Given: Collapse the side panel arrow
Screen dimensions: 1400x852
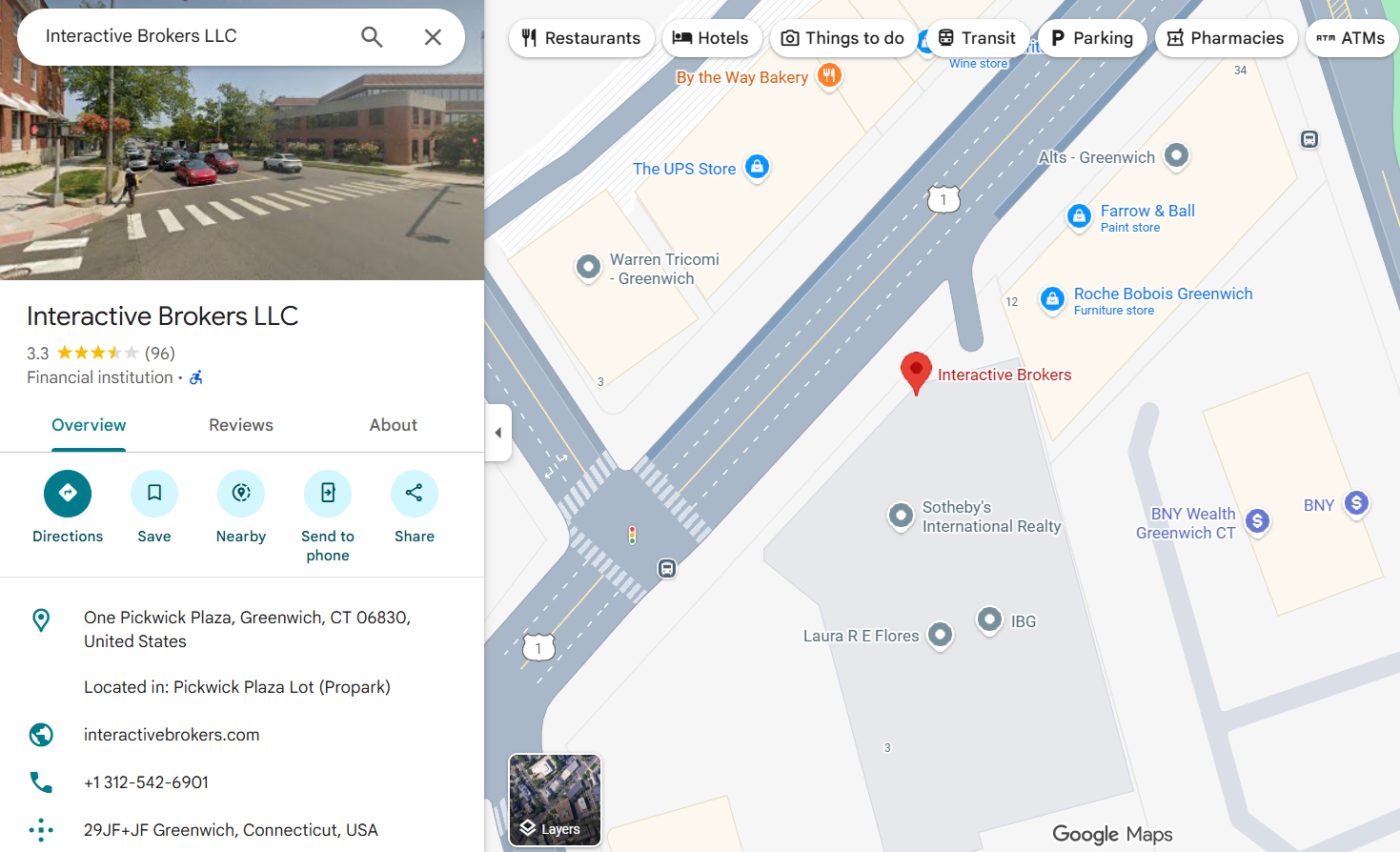Looking at the screenshot, I should pos(497,433).
